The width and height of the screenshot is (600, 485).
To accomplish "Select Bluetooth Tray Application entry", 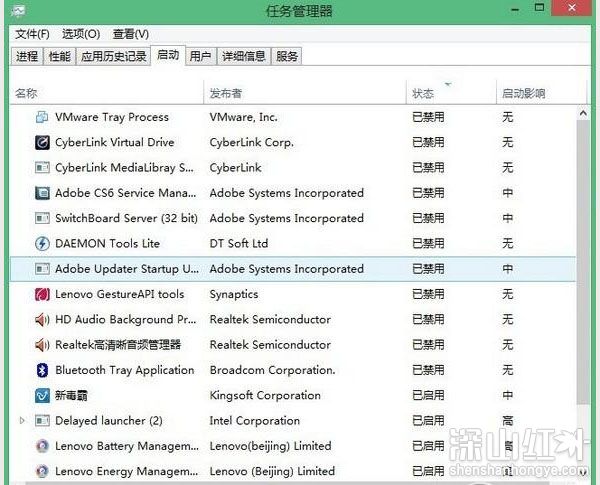I will (x=125, y=370).
